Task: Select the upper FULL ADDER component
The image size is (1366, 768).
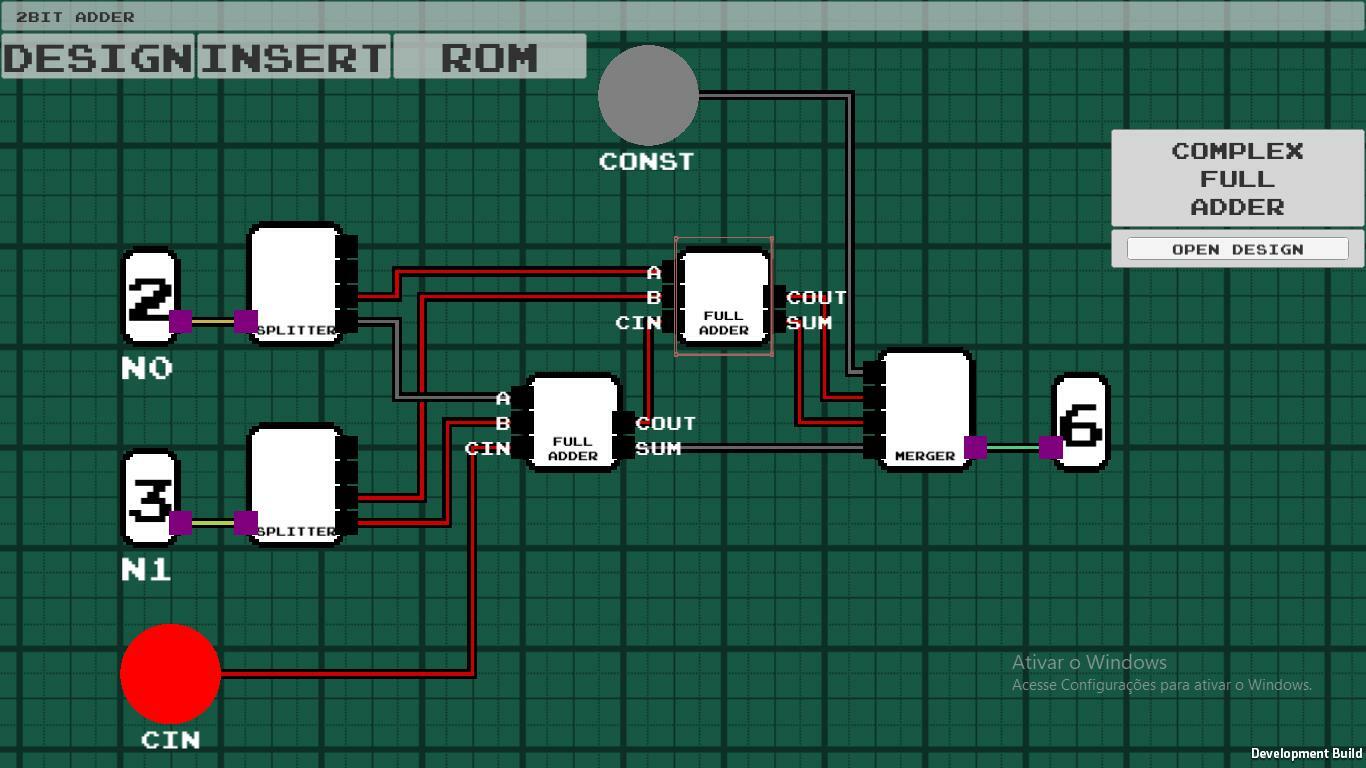Action: tap(723, 296)
